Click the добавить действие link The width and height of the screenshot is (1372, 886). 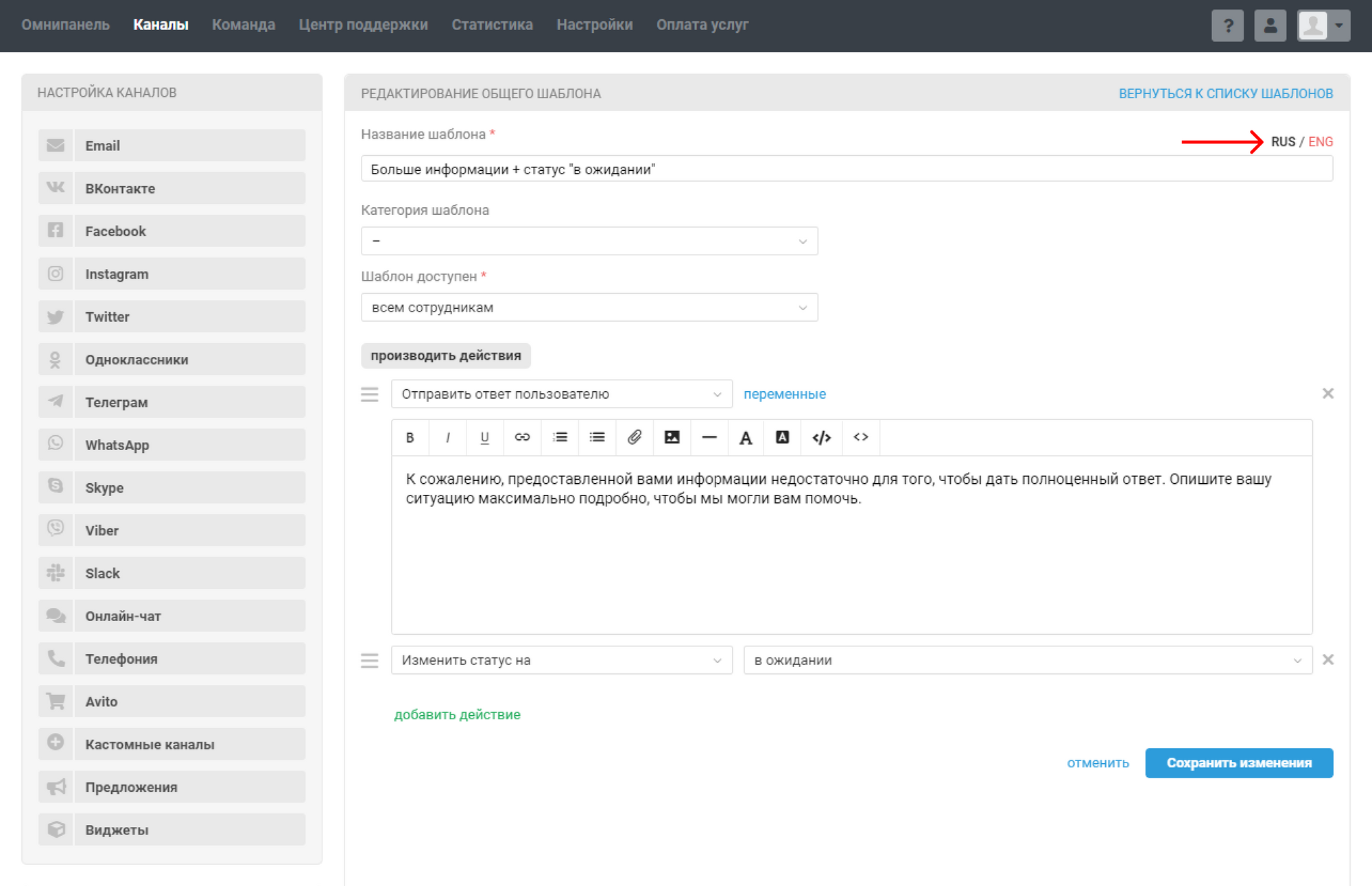point(457,714)
